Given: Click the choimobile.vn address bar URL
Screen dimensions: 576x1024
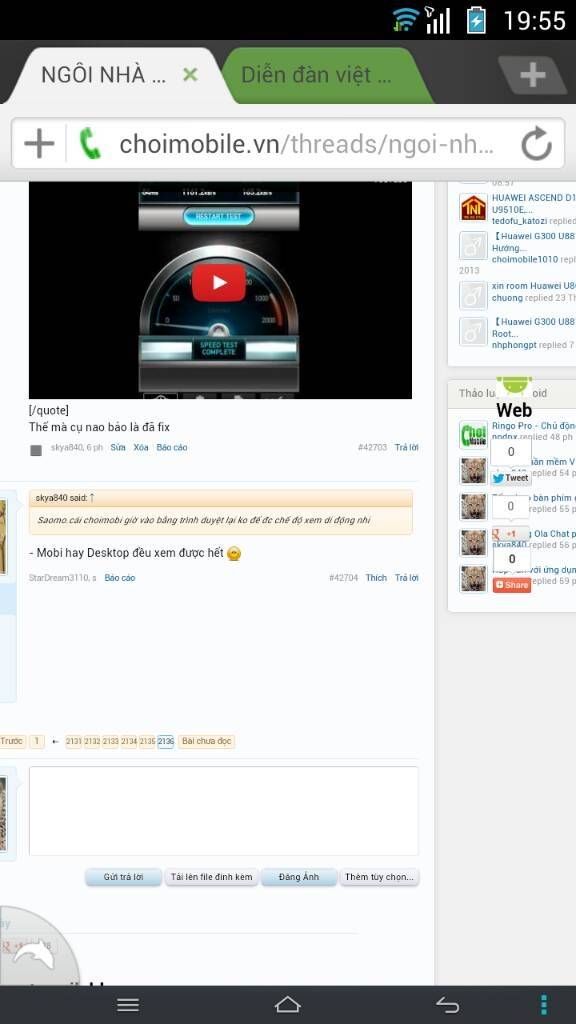Looking at the screenshot, I should pos(306,144).
